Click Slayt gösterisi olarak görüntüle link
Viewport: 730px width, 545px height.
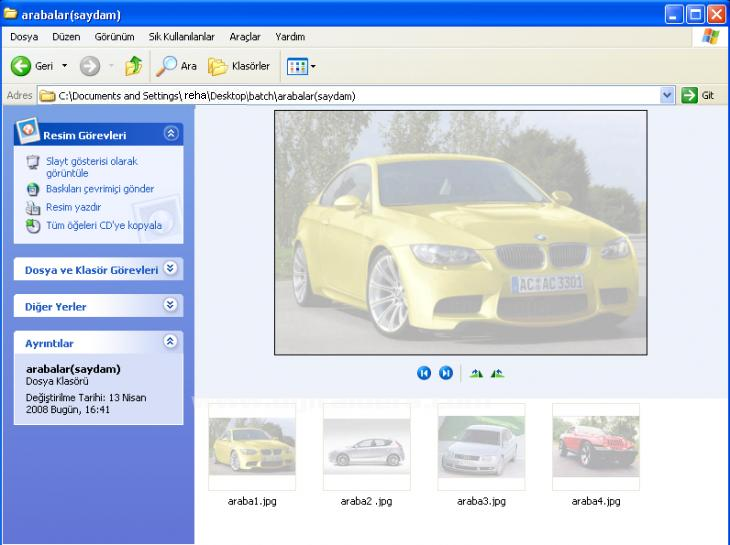[x=92, y=167]
